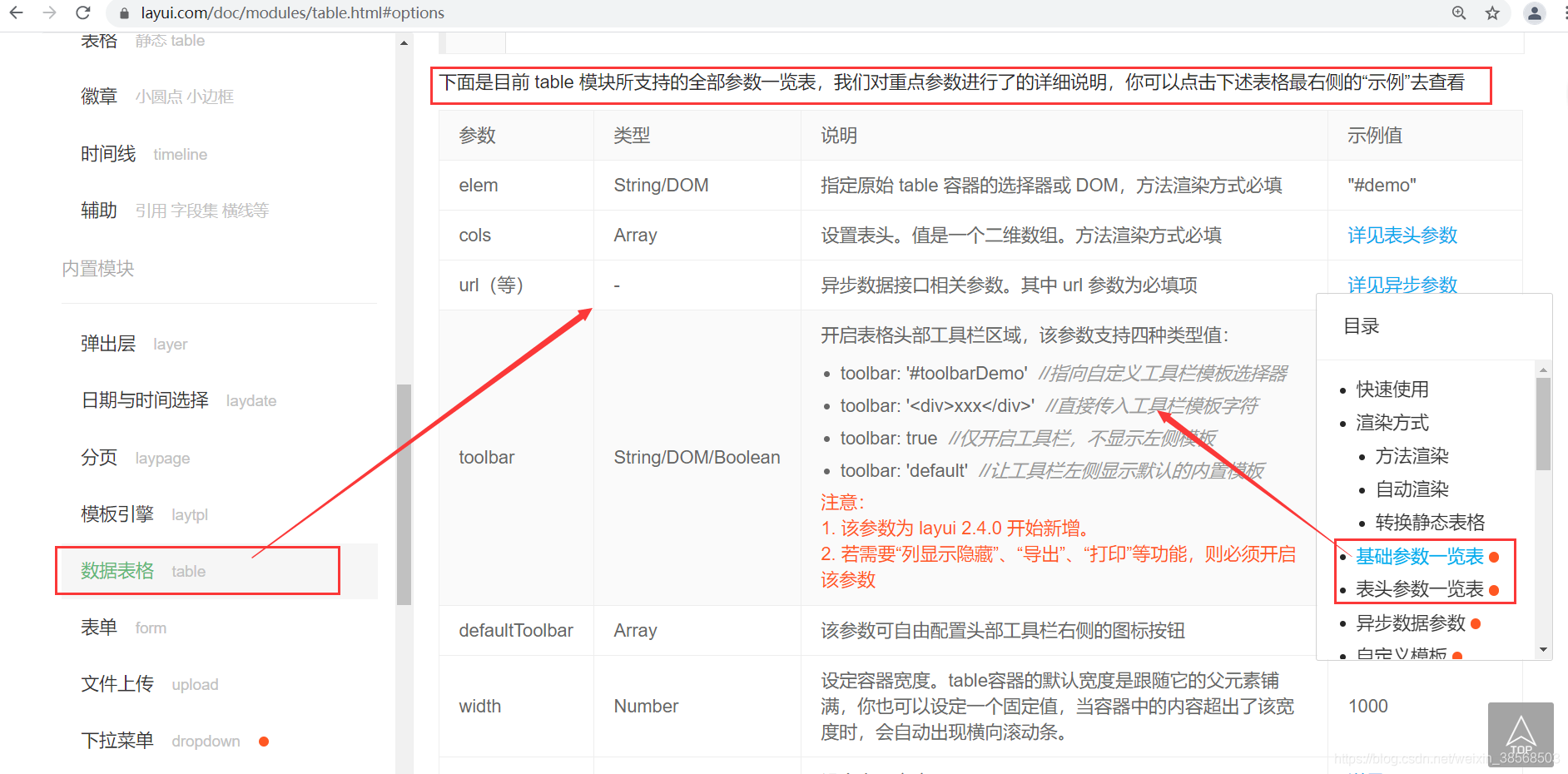Jump to 表头参数一览表 in directory
Image resolution: width=1568 pixels, height=774 pixels.
point(1420,589)
